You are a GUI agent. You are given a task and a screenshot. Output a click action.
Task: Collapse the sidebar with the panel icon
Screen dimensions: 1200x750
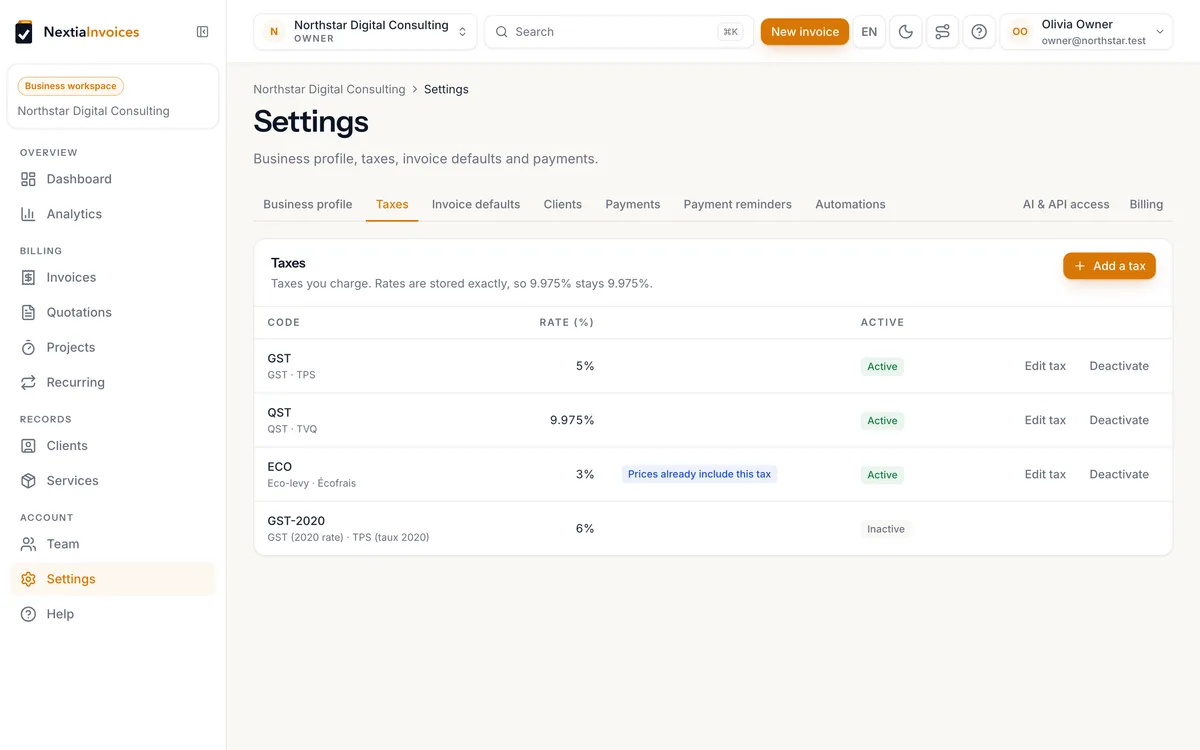click(203, 32)
